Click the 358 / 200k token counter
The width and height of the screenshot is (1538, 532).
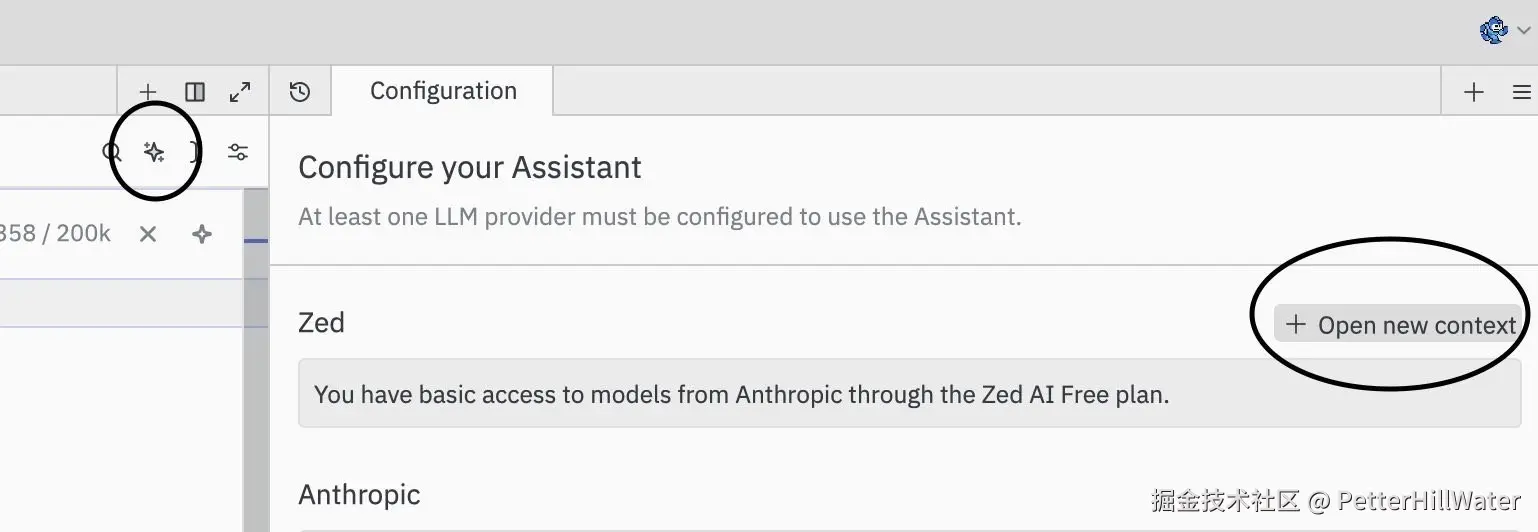click(55, 234)
